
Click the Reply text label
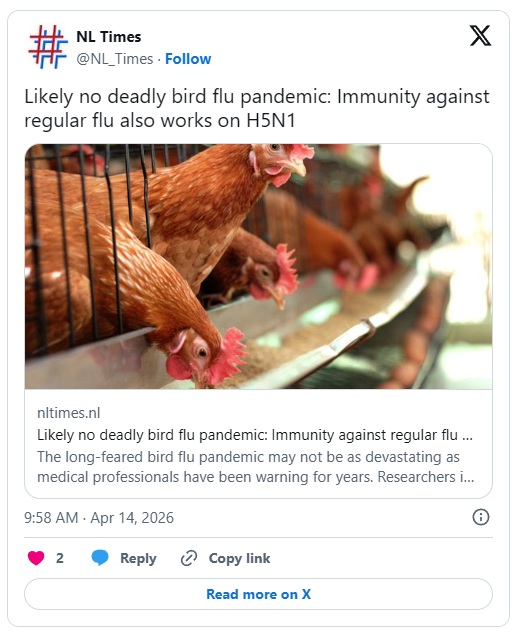click(x=138, y=558)
